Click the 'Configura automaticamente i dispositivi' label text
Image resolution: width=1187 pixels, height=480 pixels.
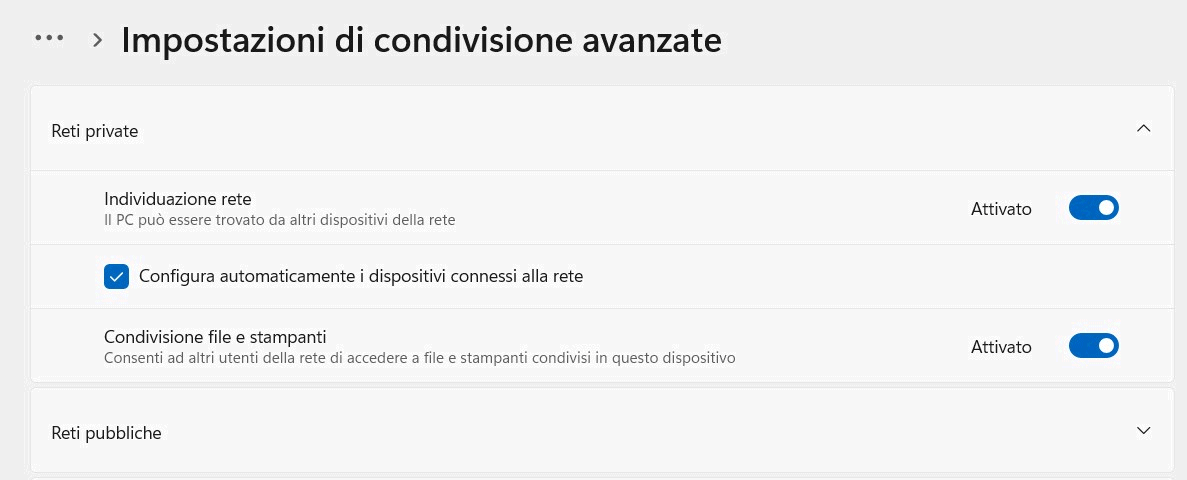click(360, 276)
